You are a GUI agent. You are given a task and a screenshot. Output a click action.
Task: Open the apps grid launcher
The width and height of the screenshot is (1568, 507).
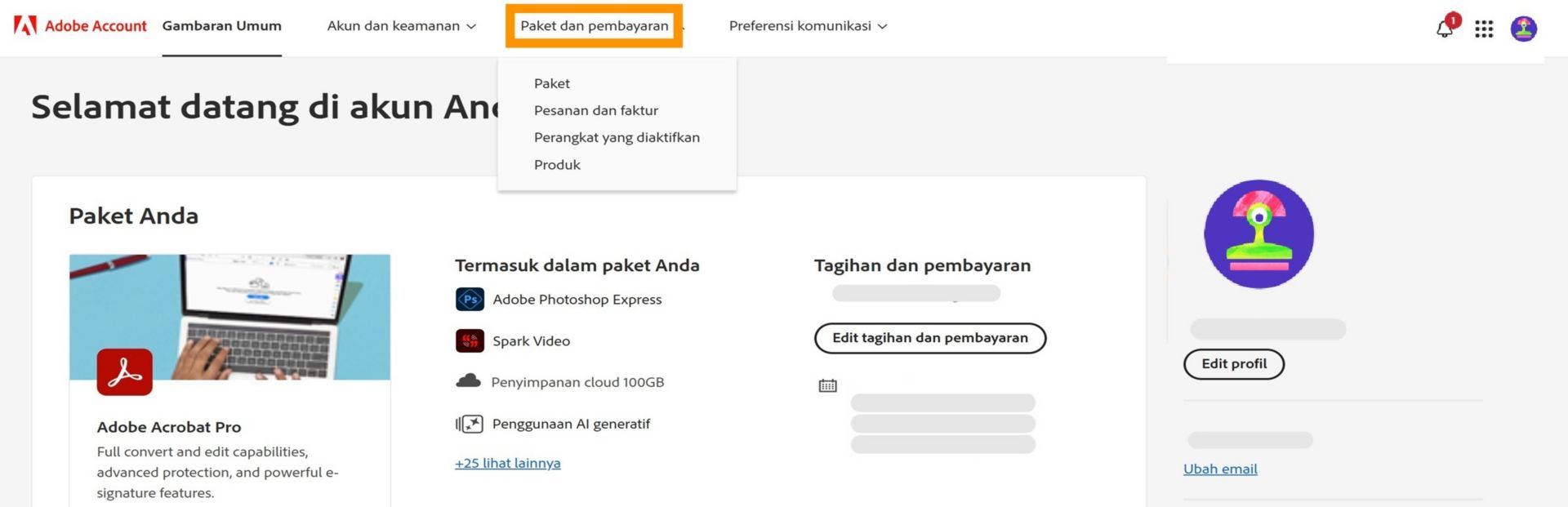click(1484, 29)
